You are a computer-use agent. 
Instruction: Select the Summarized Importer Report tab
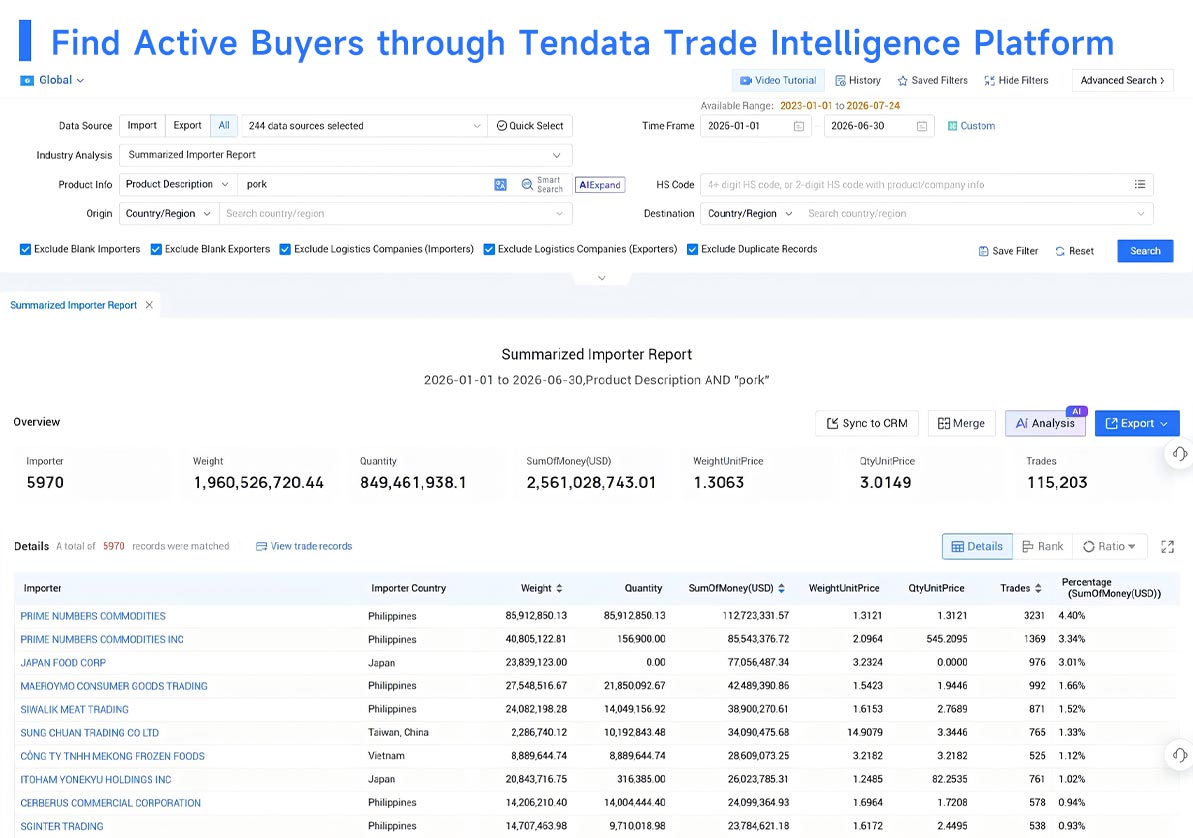[73, 305]
